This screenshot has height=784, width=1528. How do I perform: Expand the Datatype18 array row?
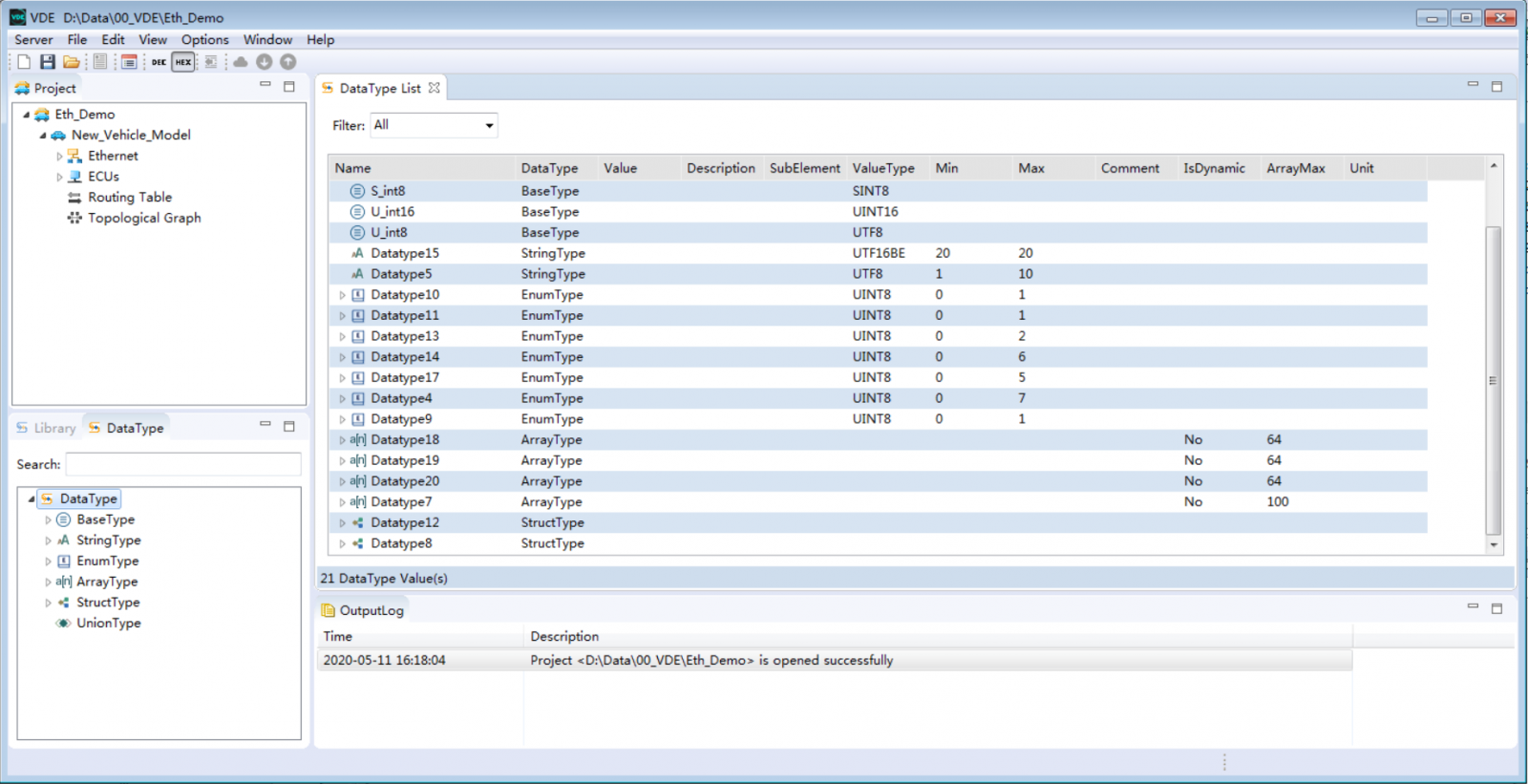coord(342,440)
